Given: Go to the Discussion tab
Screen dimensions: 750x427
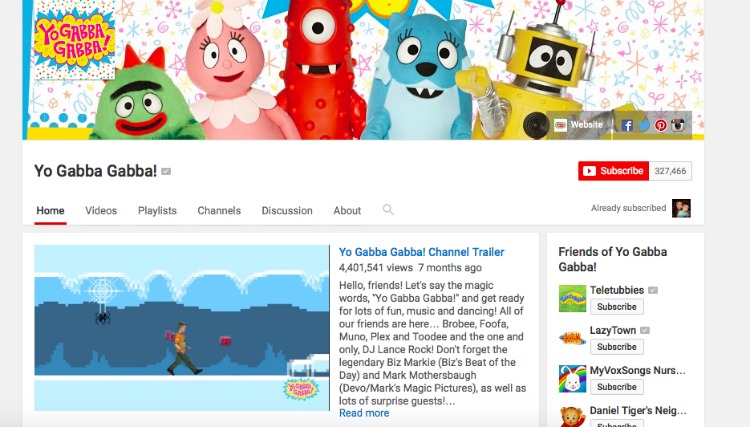Looking at the screenshot, I should [287, 211].
